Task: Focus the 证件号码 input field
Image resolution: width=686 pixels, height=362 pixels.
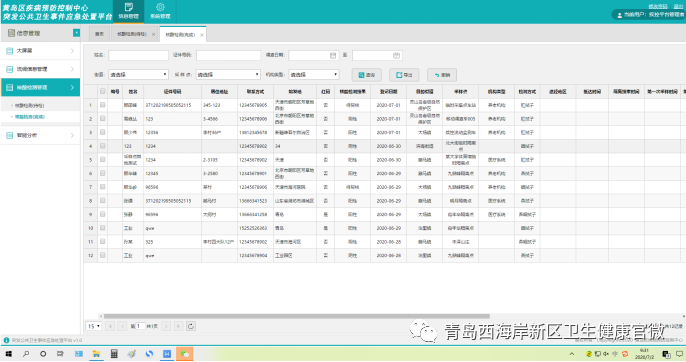Action: 228,56
